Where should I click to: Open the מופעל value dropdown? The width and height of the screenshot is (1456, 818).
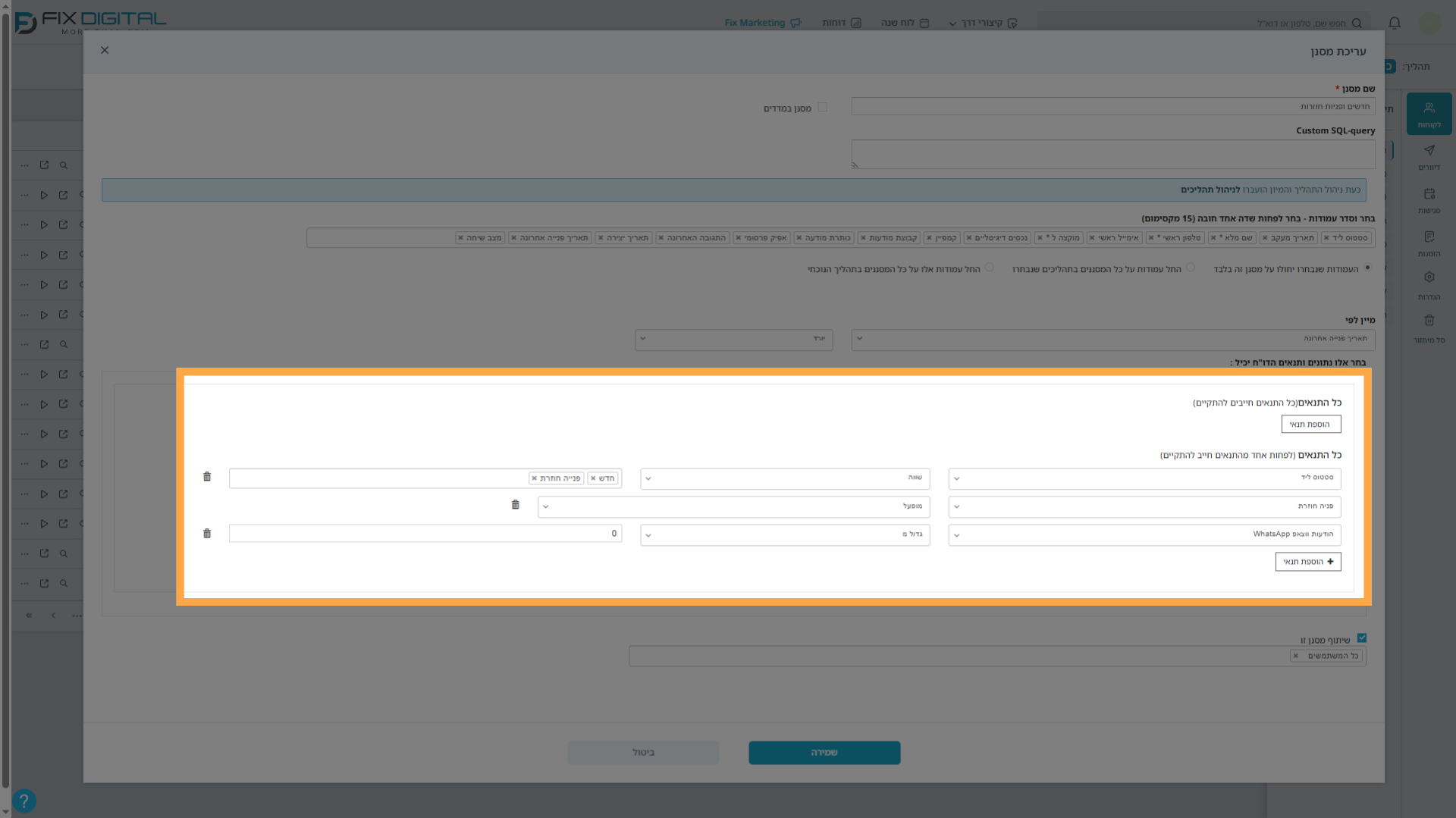734,506
